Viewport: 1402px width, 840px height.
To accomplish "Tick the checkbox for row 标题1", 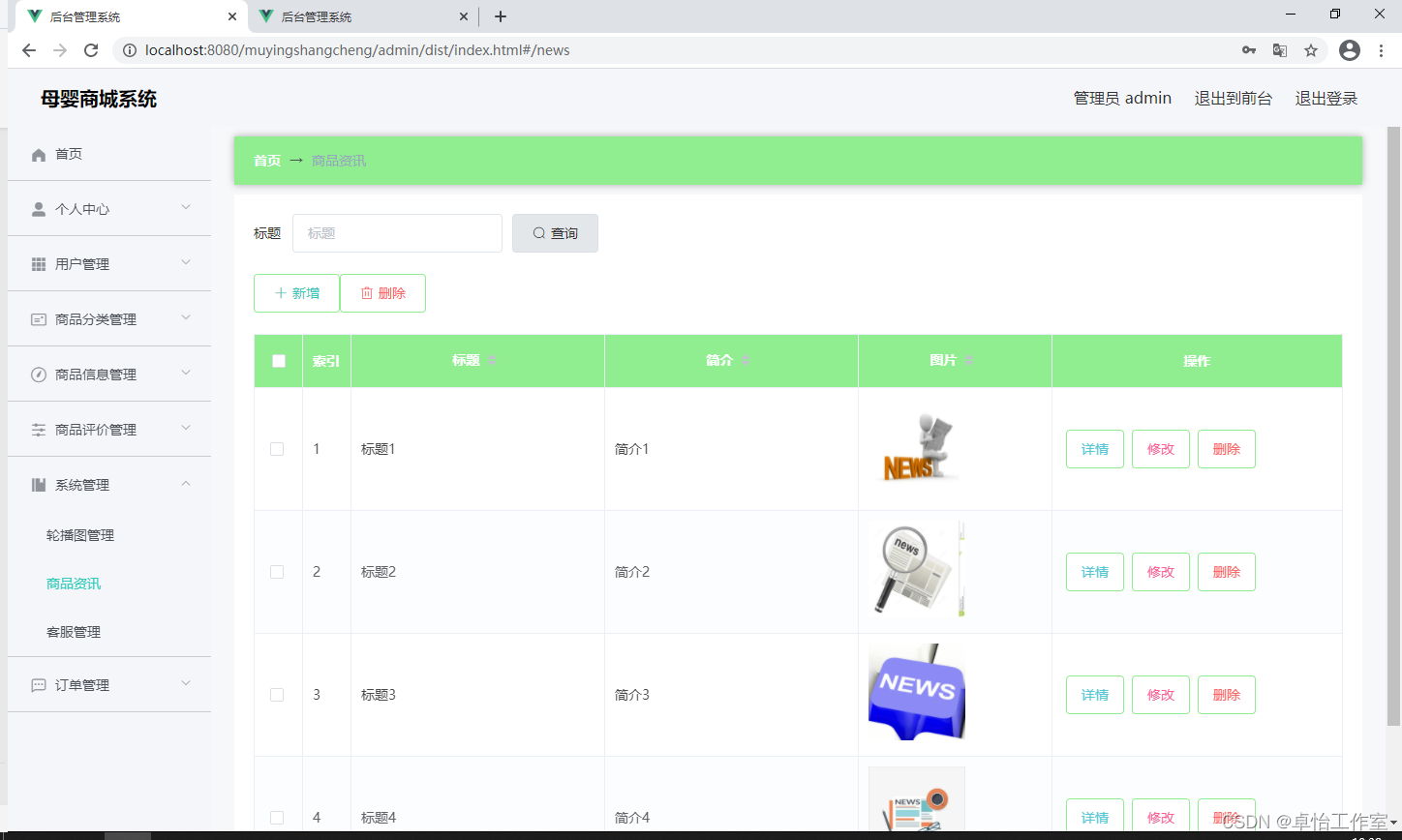I will pos(277,448).
